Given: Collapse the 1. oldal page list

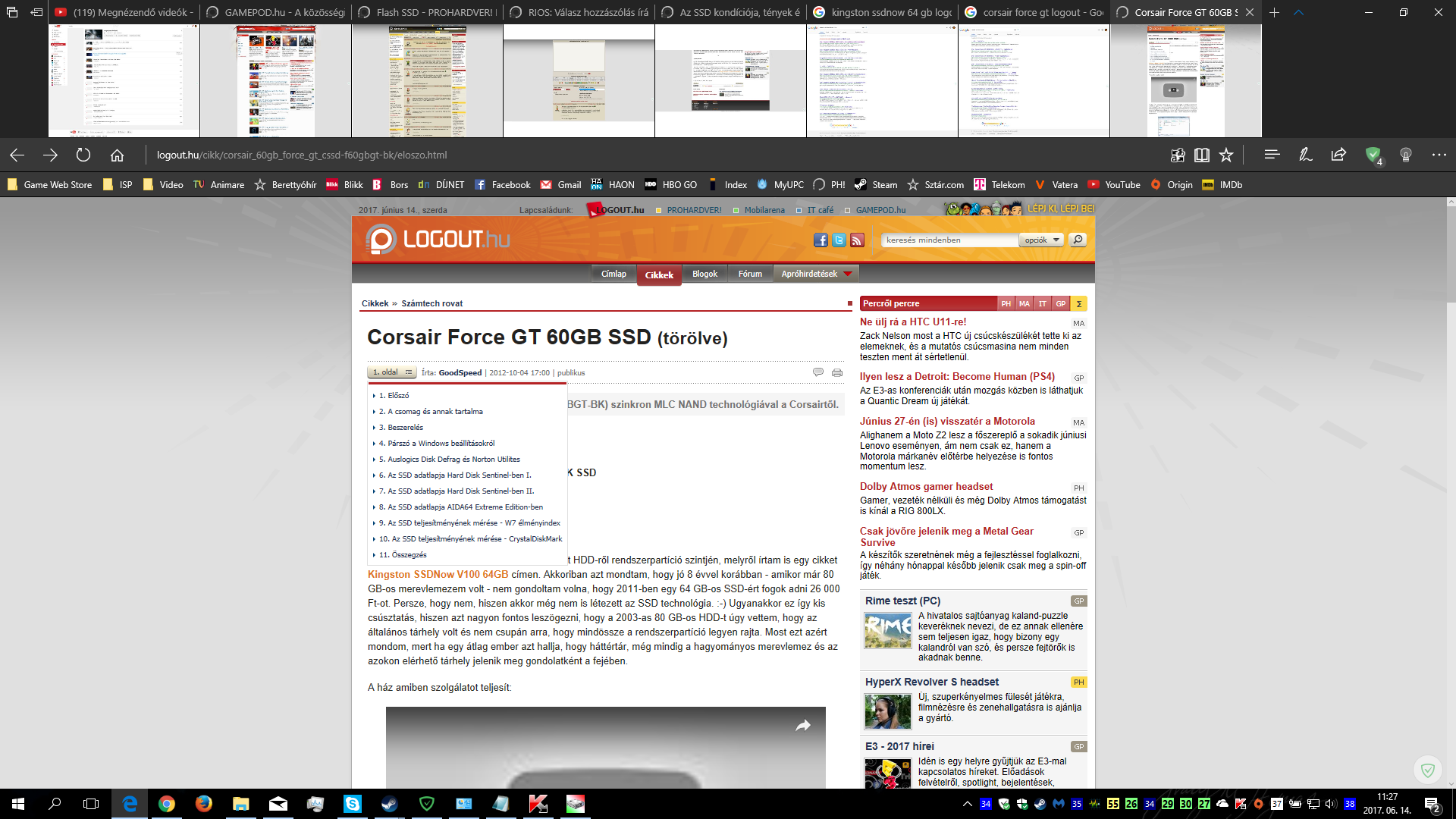Looking at the screenshot, I should click(392, 372).
